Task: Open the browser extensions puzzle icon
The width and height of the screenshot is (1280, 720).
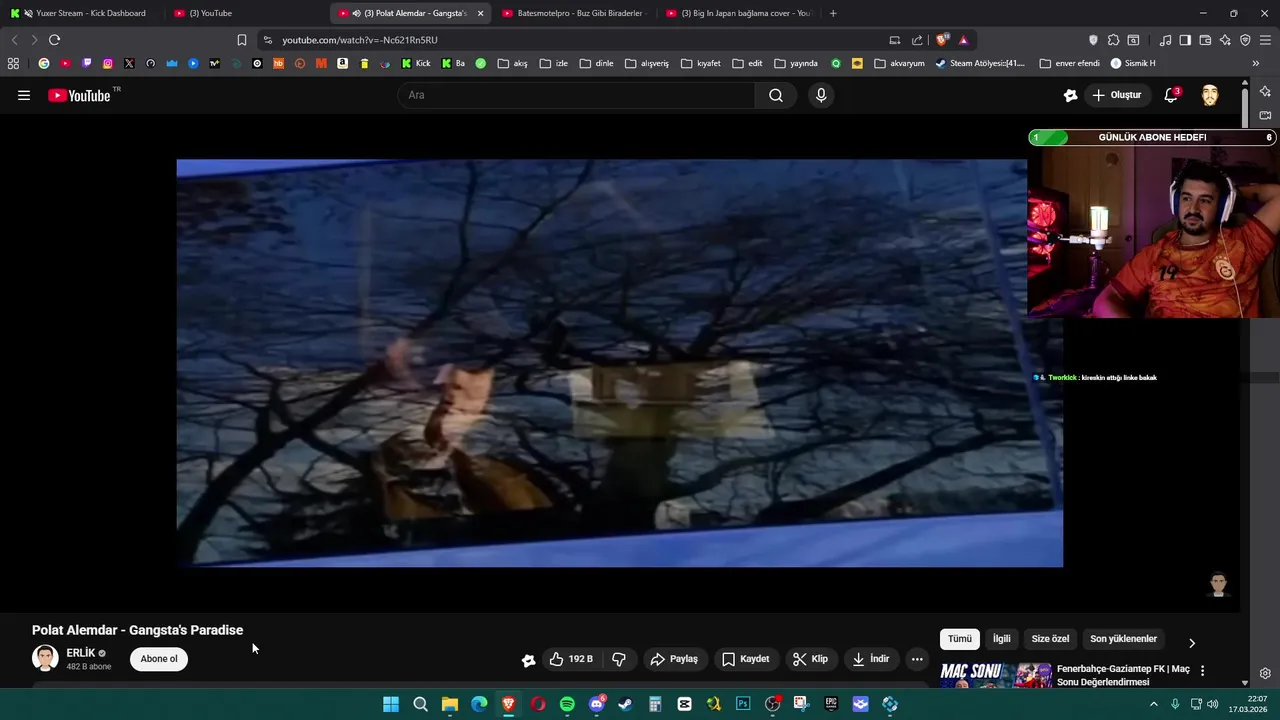Action: point(1113,40)
